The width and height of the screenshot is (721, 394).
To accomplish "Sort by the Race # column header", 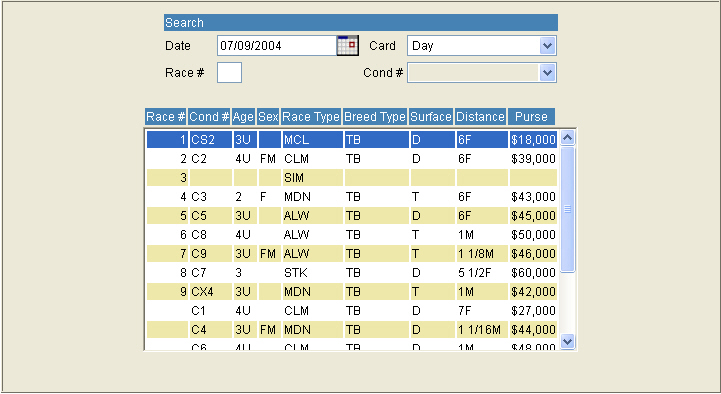I will tap(166, 117).
